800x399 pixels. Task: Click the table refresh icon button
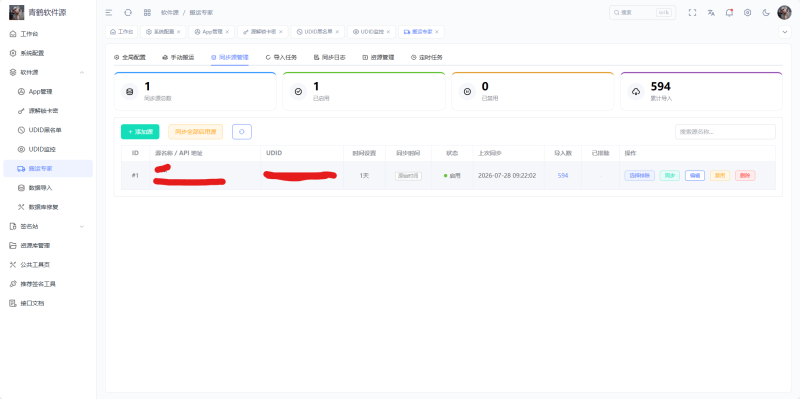pyautogui.click(x=242, y=132)
